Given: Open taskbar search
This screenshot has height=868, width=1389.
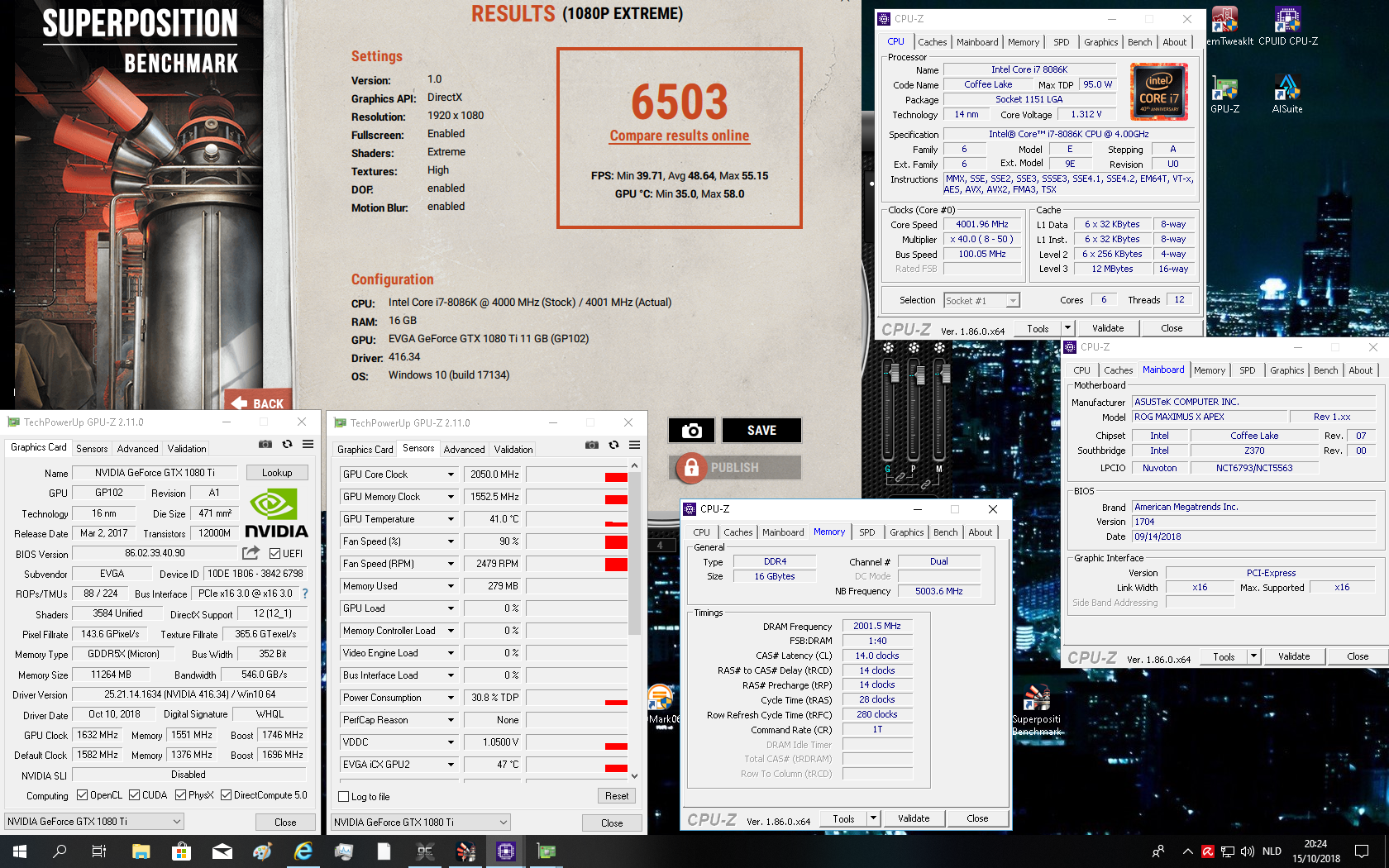Looking at the screenshot, I should click(x=60, y=851).
